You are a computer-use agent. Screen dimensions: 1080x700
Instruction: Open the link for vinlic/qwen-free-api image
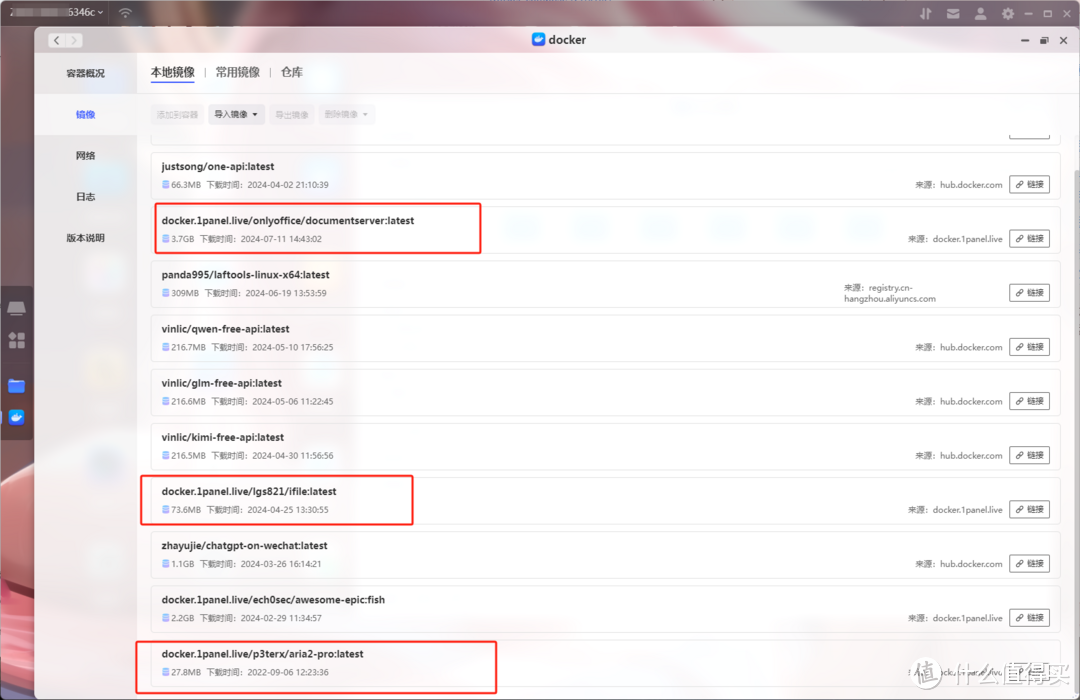1029,347
